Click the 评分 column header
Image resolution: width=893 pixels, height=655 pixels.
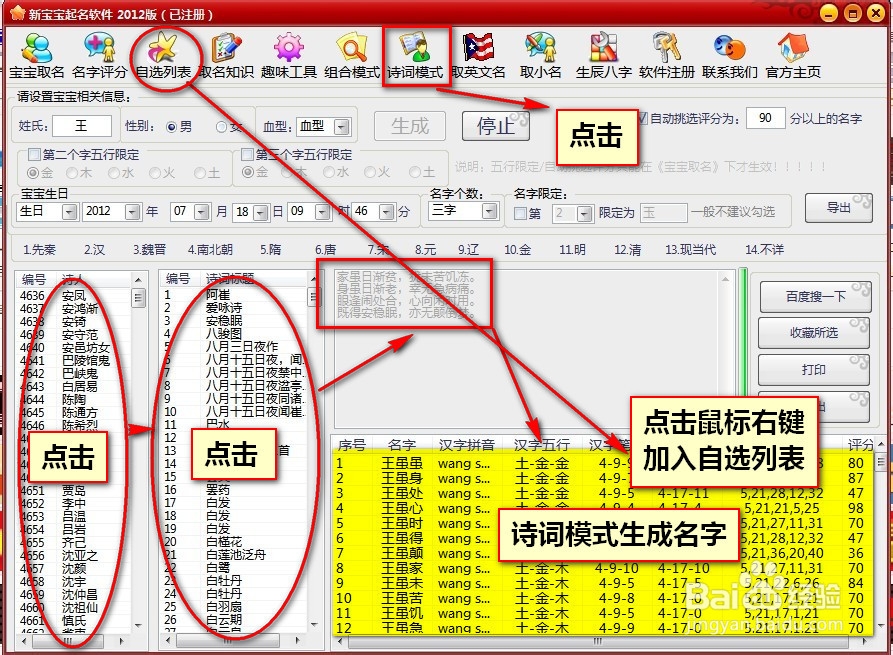pyautogui.click(x=860, y=444)
